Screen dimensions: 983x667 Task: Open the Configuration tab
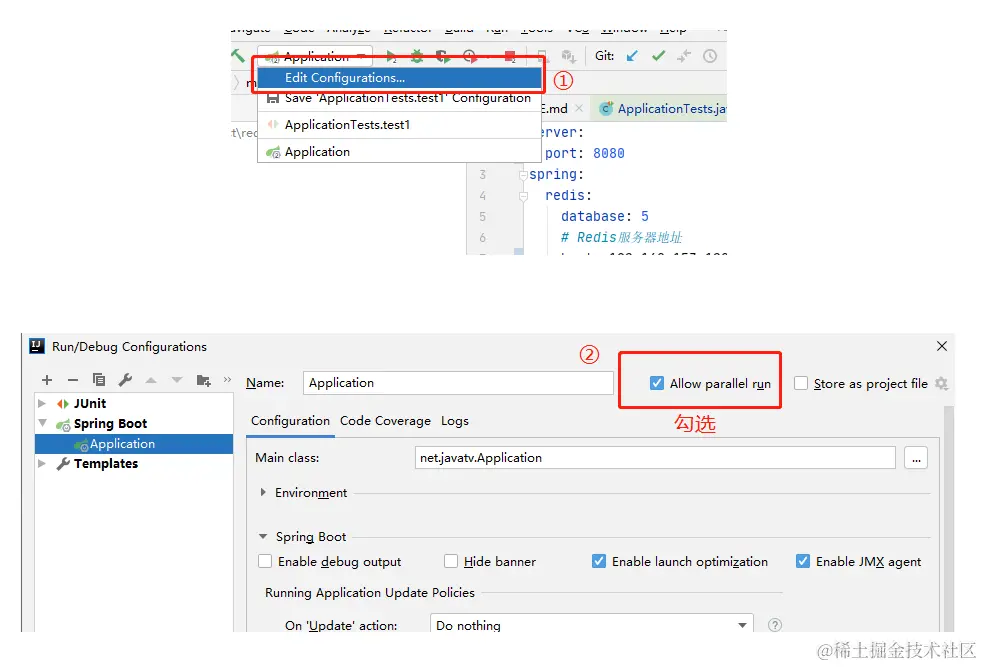(290, 421)
